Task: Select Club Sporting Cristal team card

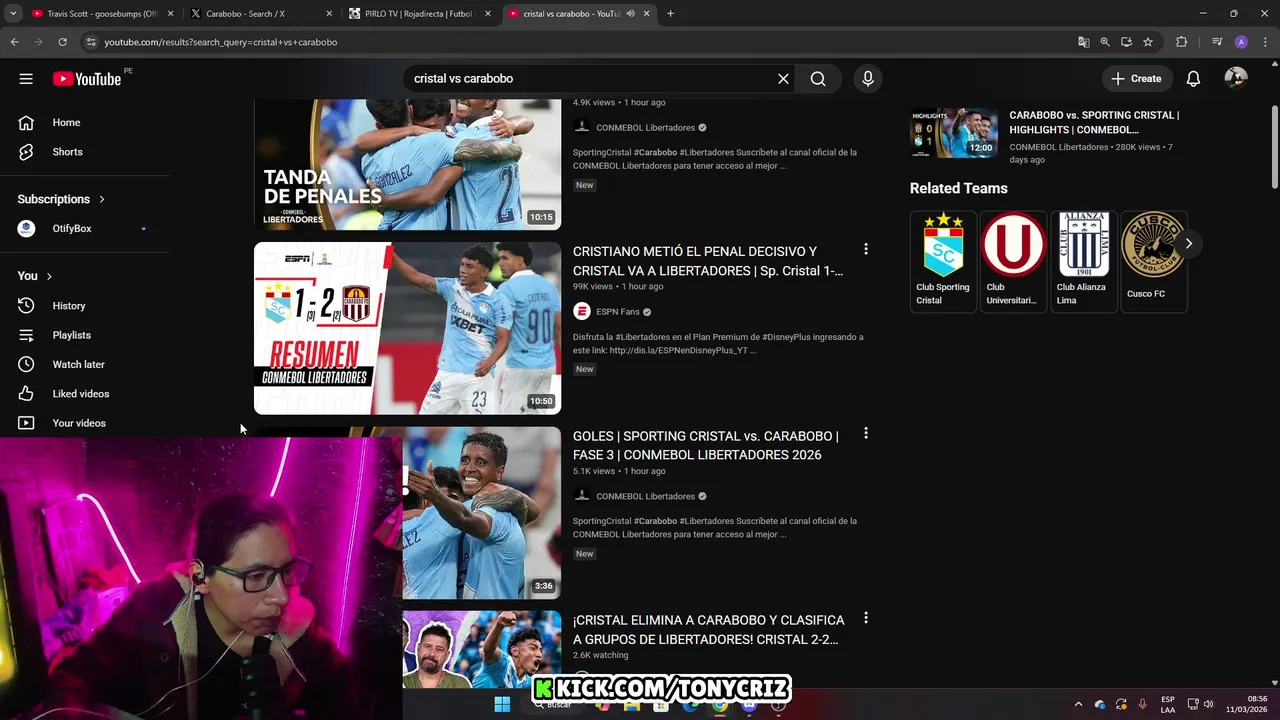Action: pos(943,261)
